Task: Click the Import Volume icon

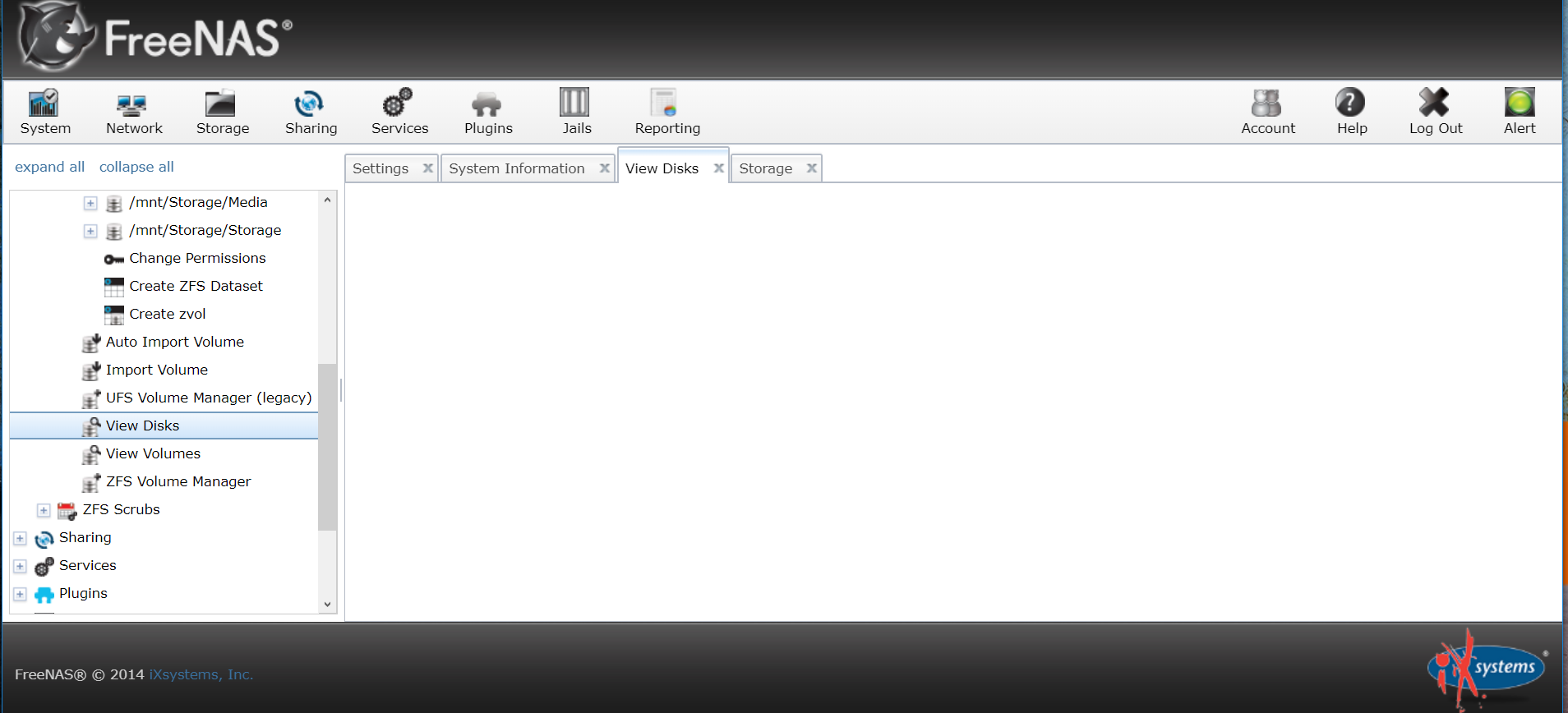Action: [91, 370]
